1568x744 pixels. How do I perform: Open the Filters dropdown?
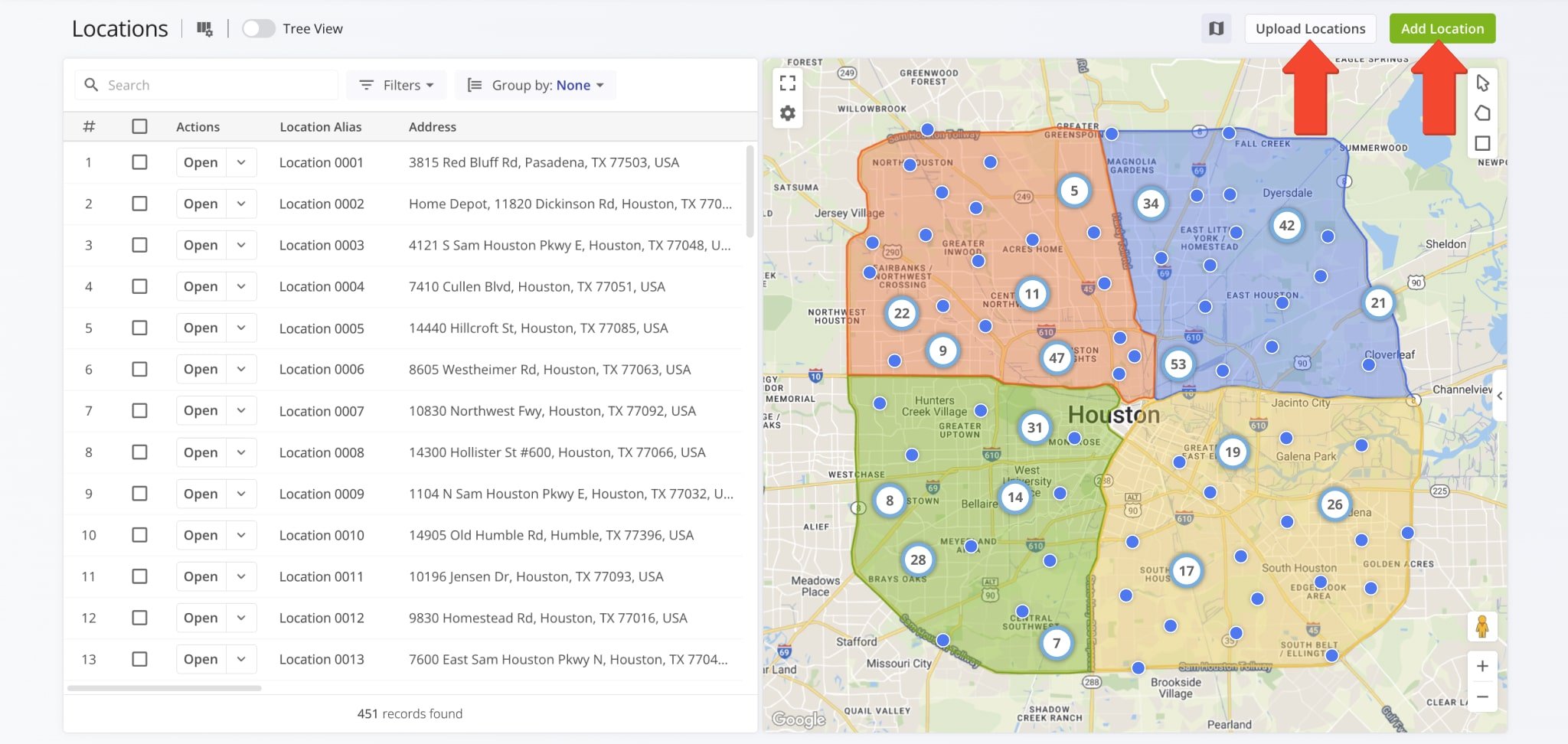[397, 85]
